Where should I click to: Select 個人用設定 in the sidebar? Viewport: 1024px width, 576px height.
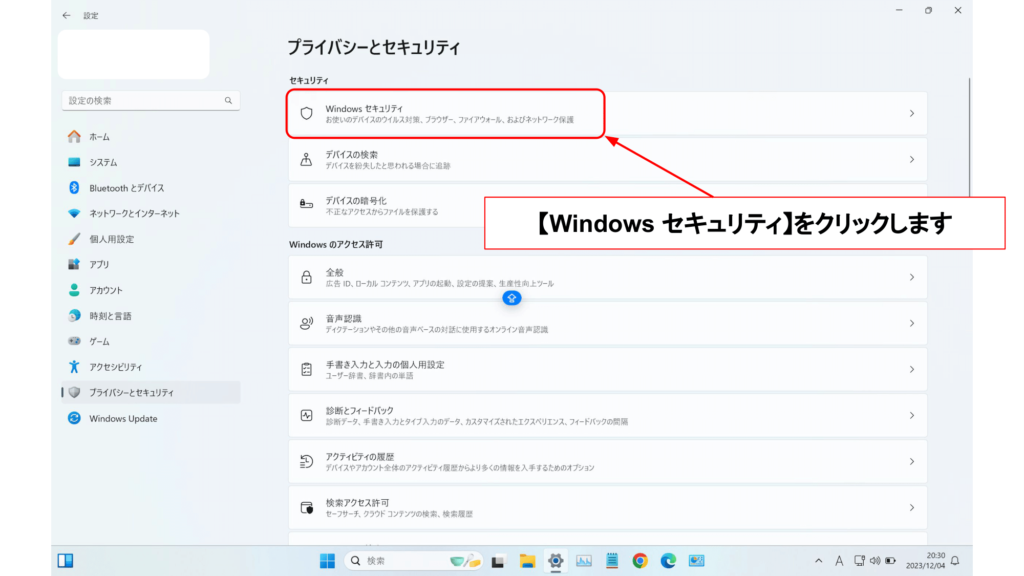pos(111,239)
